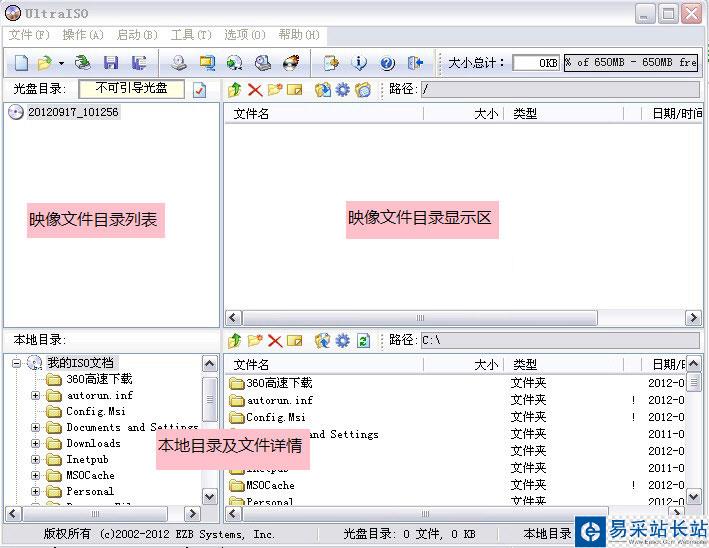Select the 20120917_101256 disc node
This screenshot has height=548, width=709.
click(73, 112)
